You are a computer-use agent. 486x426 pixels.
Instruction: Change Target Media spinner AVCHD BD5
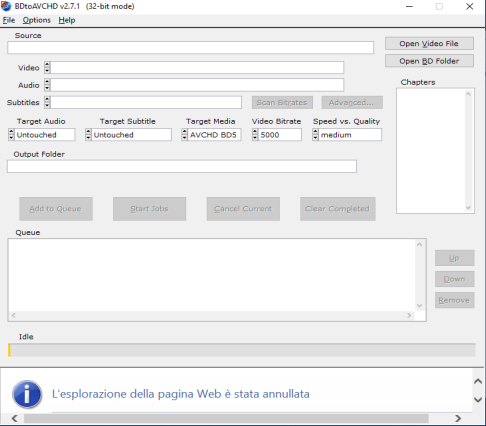click(185, 135)
